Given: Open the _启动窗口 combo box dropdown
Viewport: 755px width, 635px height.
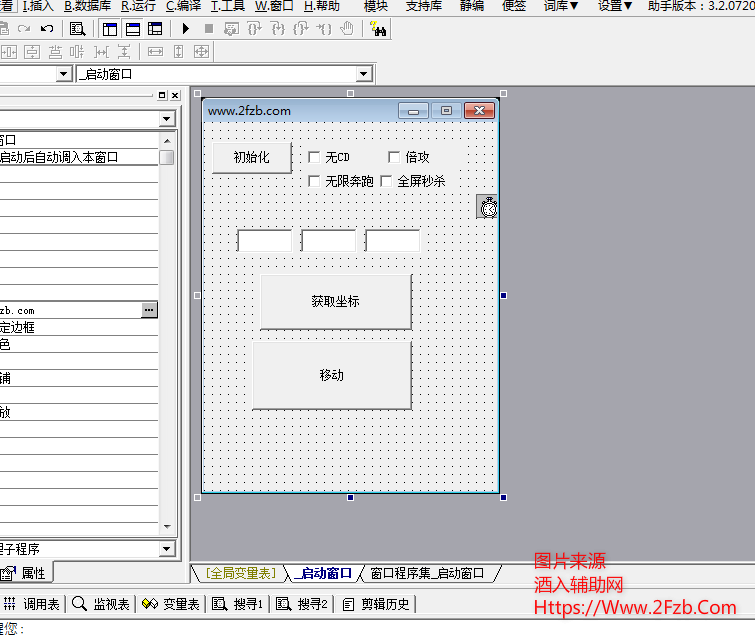Looking at the screenshot, I should [364, 74].
